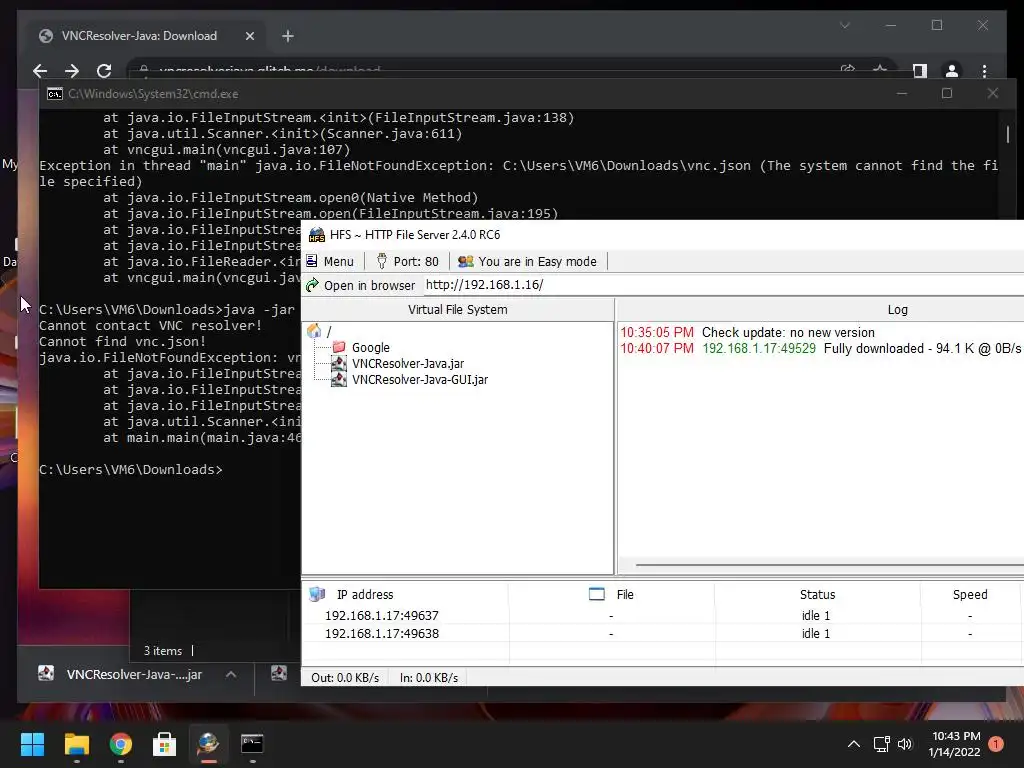Open the HFS Menu button
The image size is (1024, 768).
click(330, 261)
